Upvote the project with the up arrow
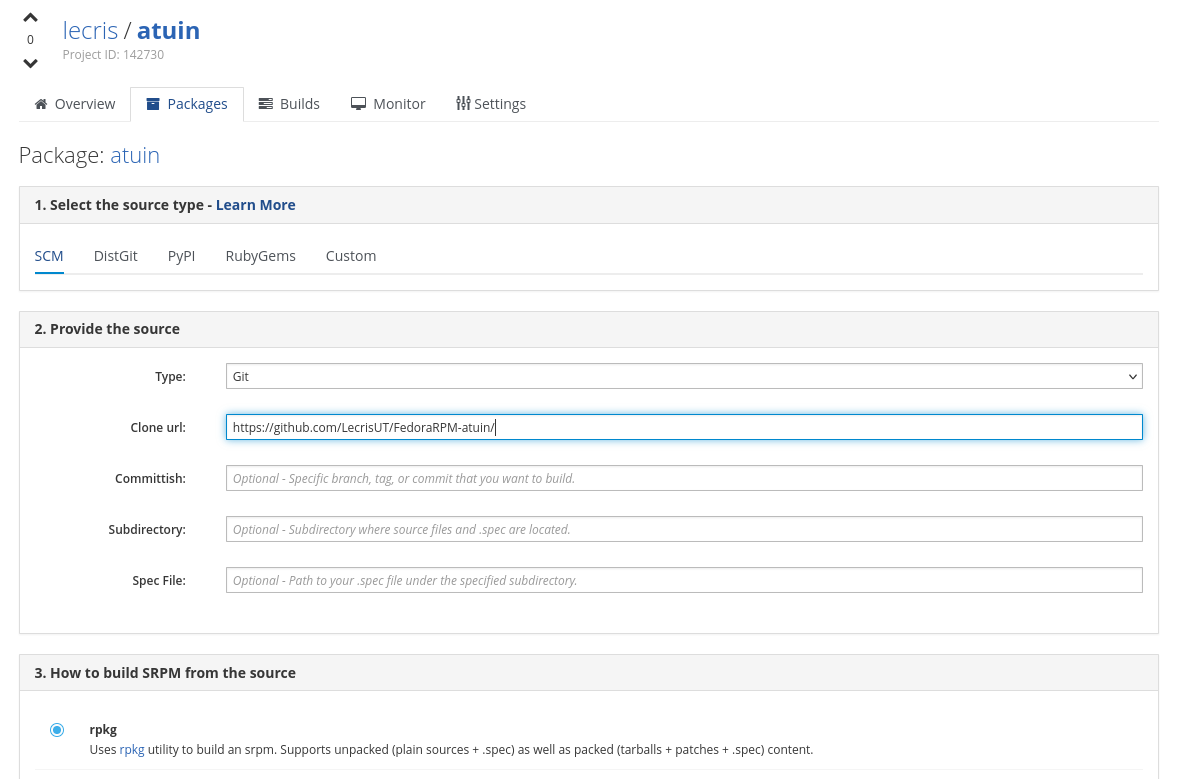 30,17
